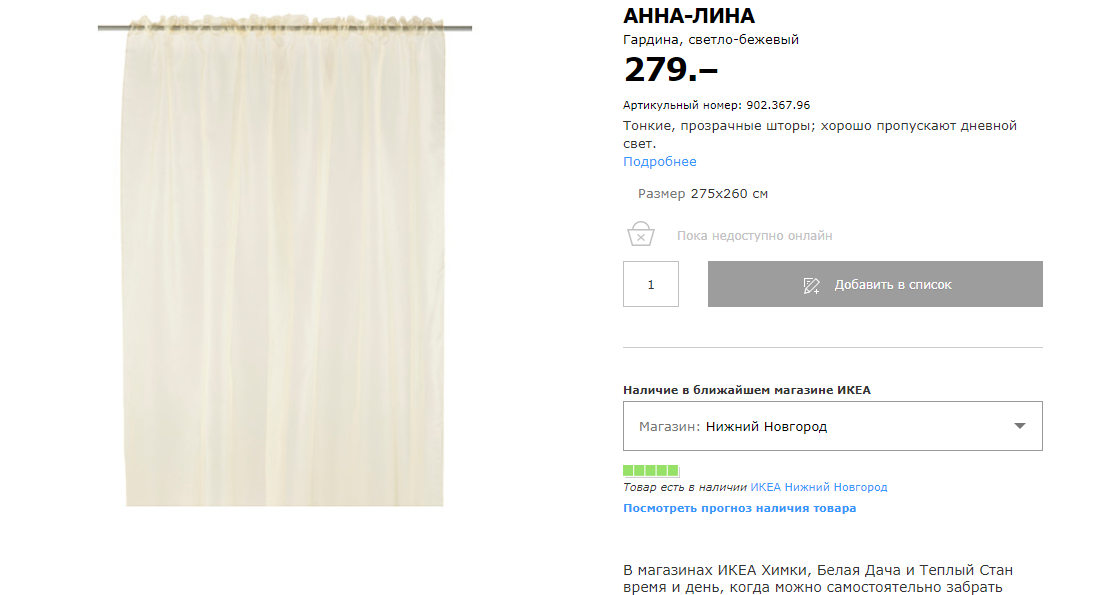The image size is (1112, 595).
Task: Click the green stock availability indicator bar
Action: [x=651, y=470]
